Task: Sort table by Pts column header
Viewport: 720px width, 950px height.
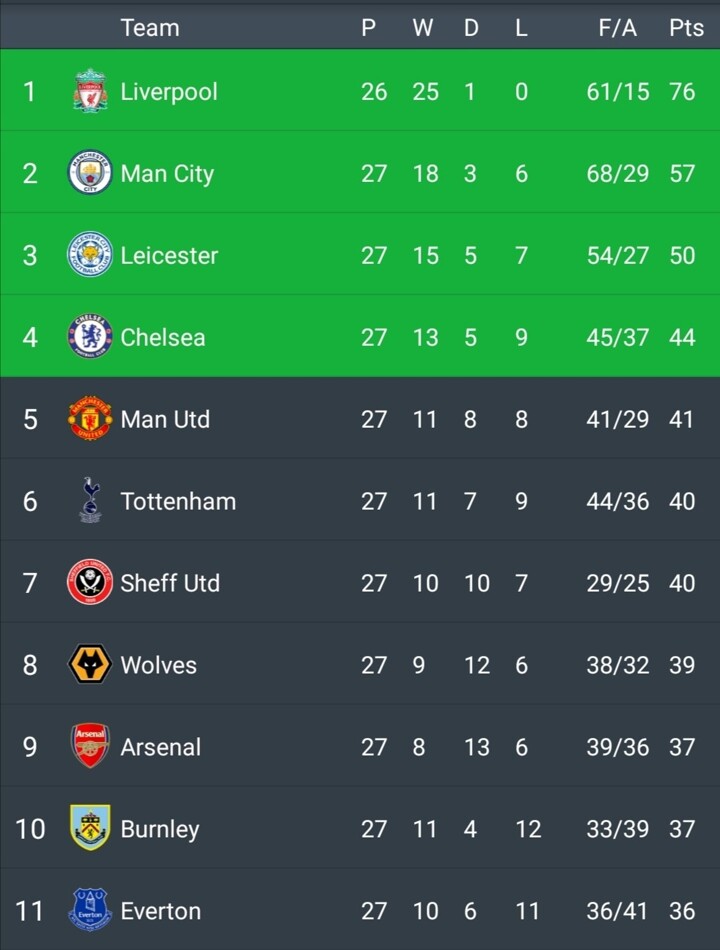Action: coord(686,28)
